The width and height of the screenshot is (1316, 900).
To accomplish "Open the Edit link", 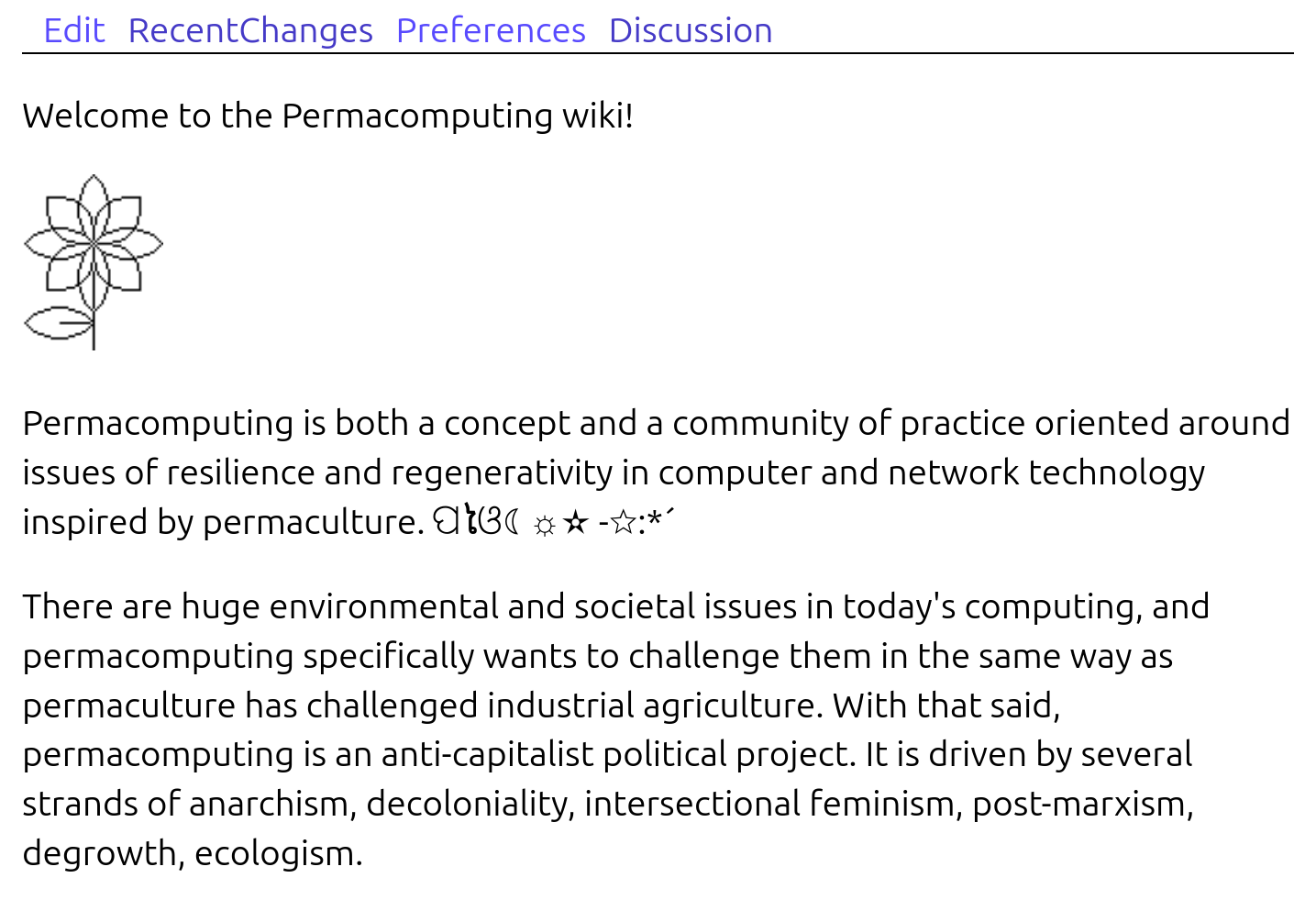I will point(74,30).
